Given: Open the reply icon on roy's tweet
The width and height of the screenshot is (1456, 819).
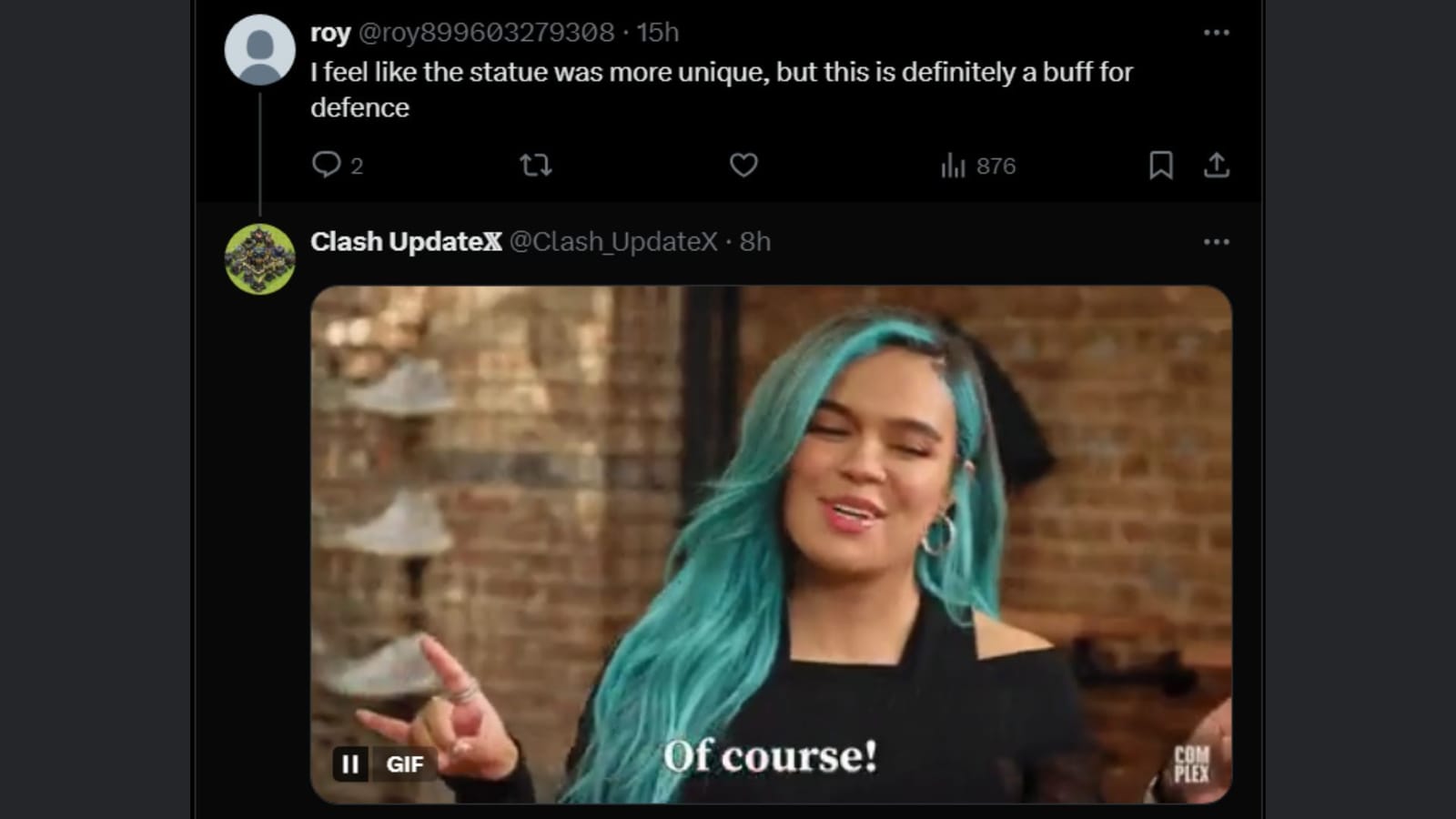Looking at the screenshot, I should 326,165.
